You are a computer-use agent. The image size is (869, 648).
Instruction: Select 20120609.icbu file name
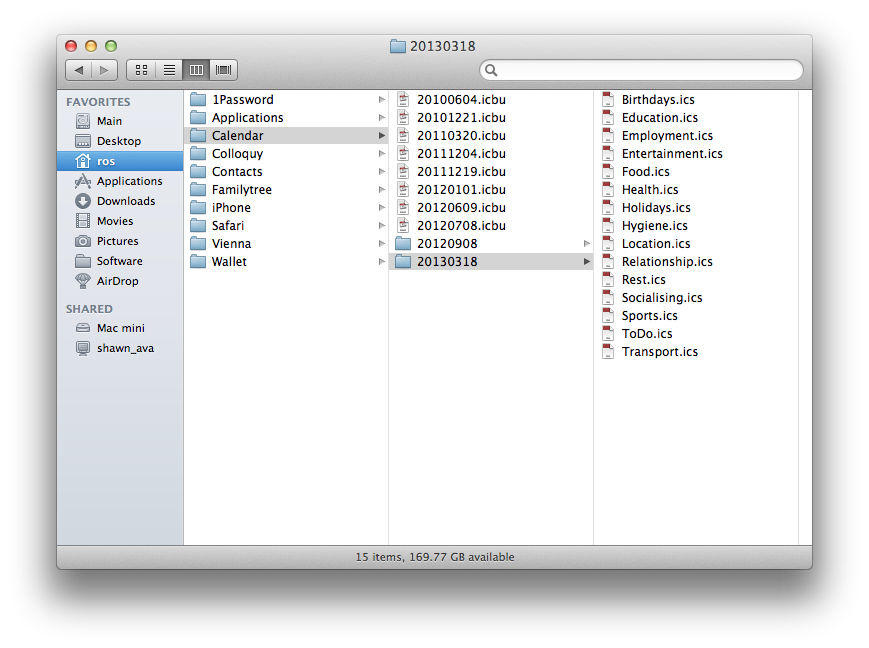[461, 208]
